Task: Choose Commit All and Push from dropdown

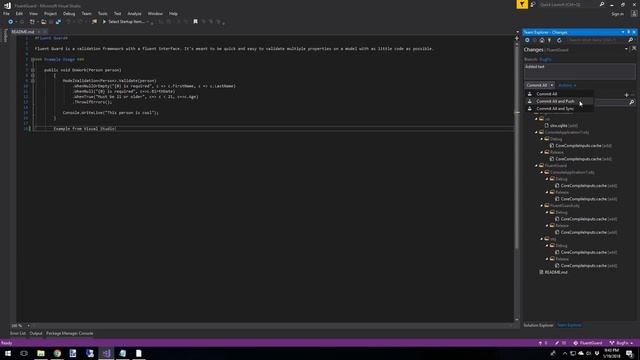Action: click(x=559, y=101)
